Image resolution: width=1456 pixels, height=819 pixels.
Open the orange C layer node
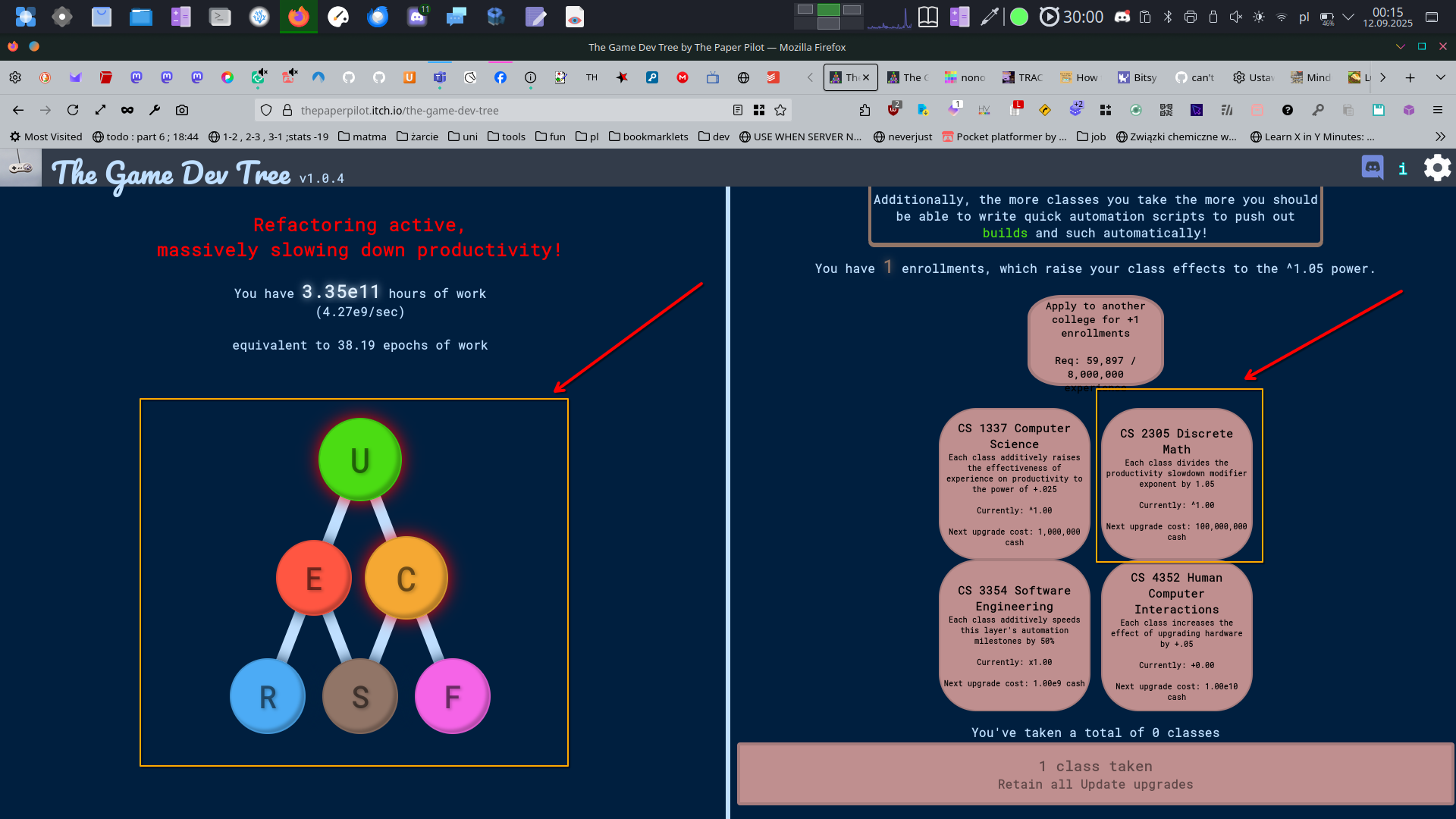[x=406, y=578]
